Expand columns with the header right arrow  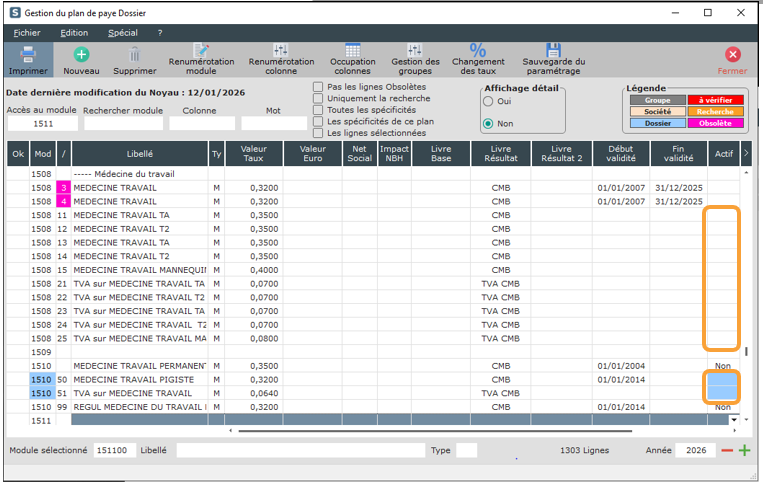point(746,153)
